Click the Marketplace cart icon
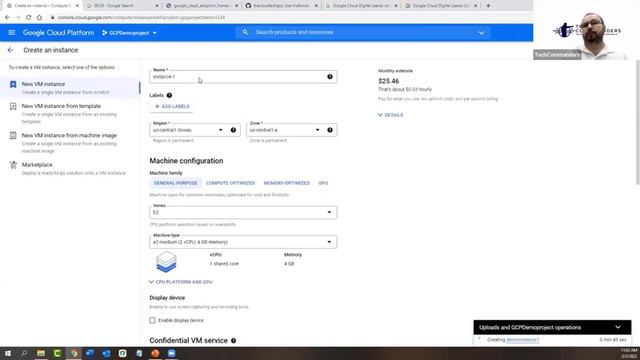 click(x=13, y=165)
